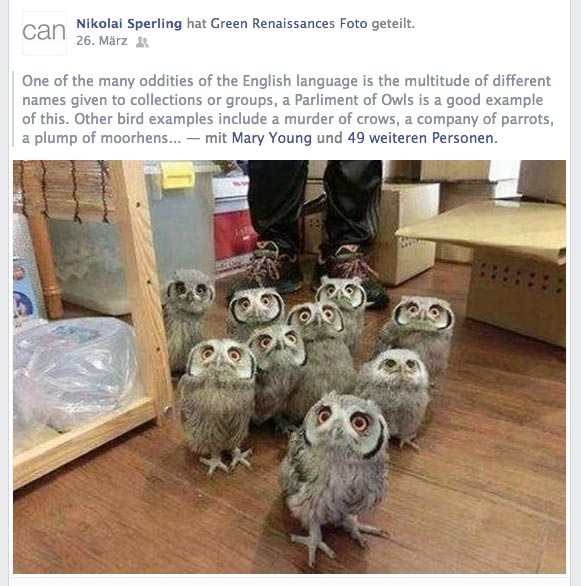Show the '49 weiteren Personen' tagged list

tap(421, 138)
